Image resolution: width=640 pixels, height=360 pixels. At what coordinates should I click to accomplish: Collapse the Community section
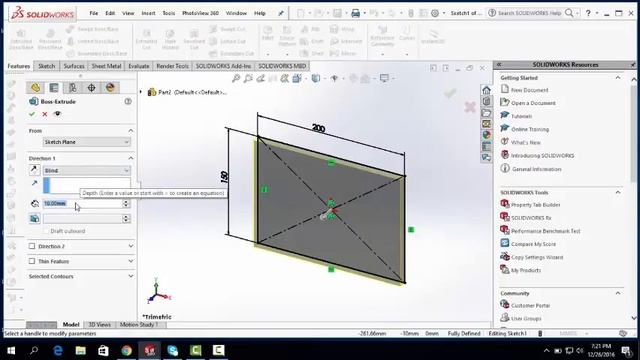618,293
